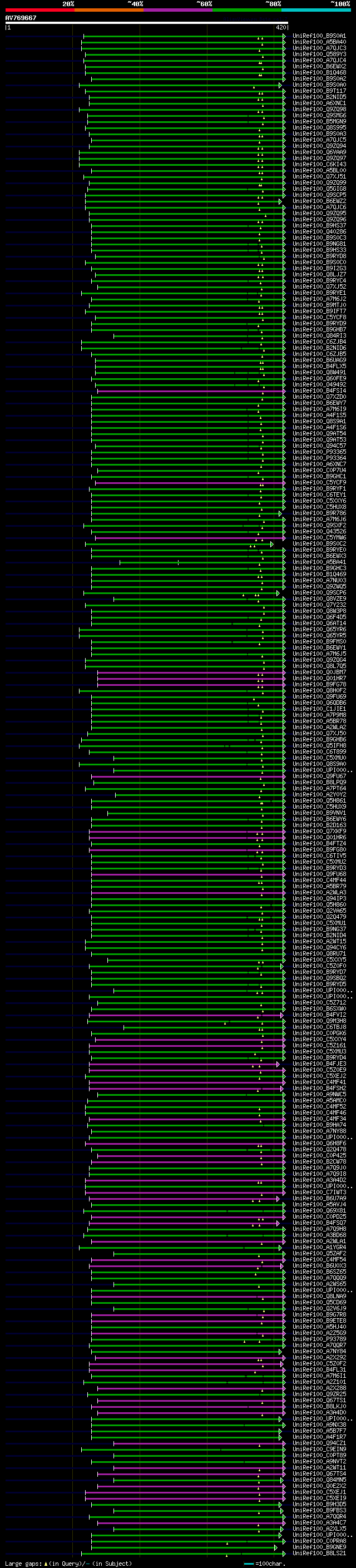
Task: Open hit UniRef100_B9S0A1
Action: point(319,36)
